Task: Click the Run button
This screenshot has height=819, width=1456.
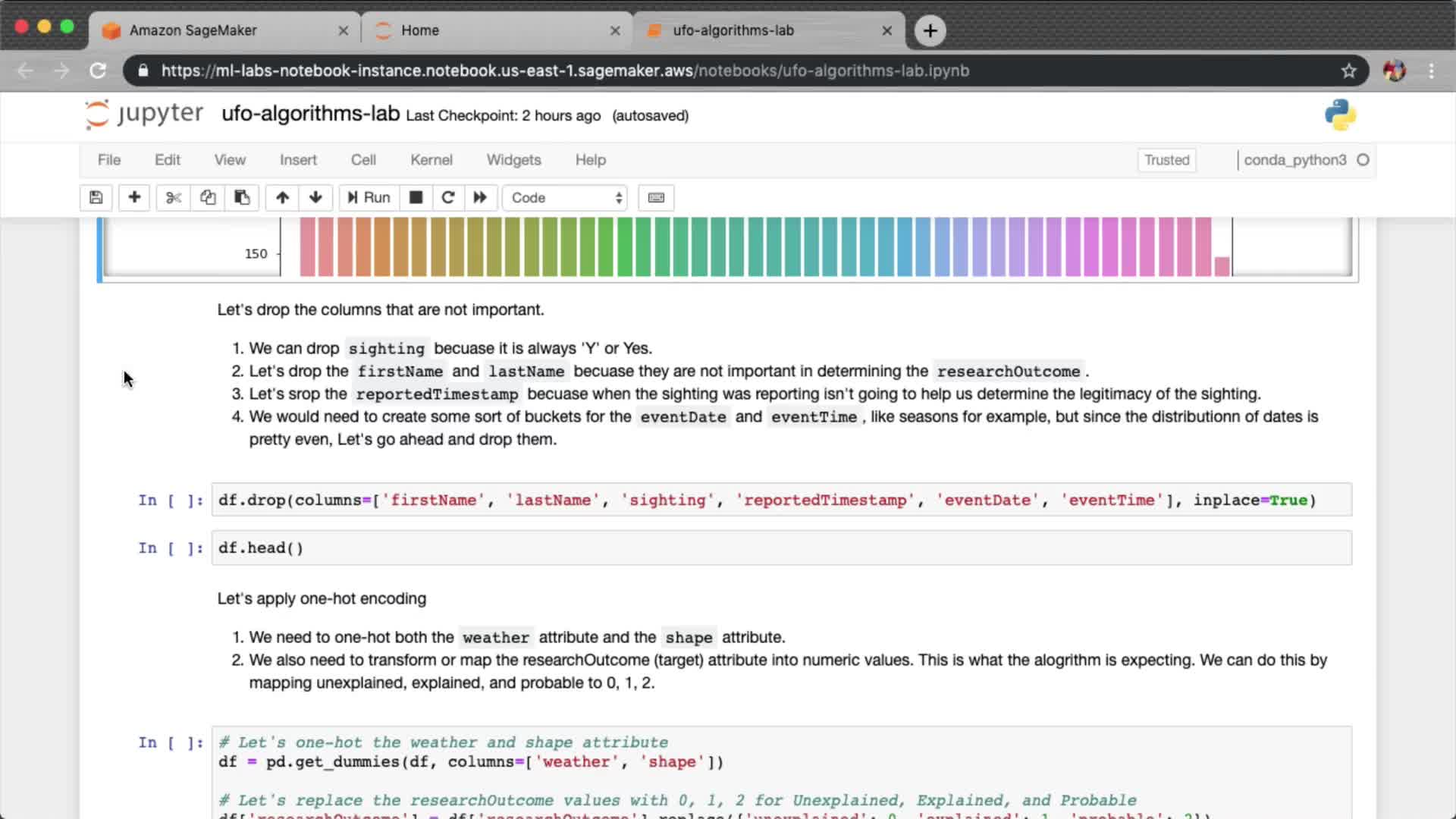Action: pyautogui.click(x=369, y=198)
